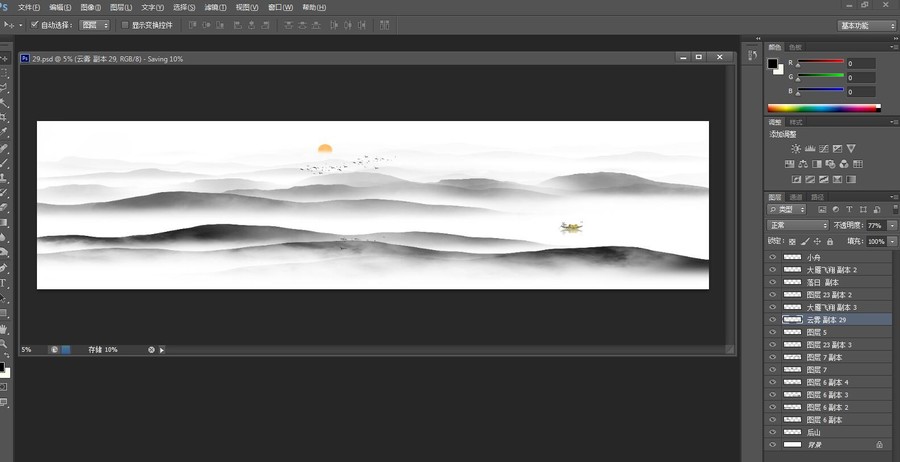Add a Levels adjustment
This screenshot has width=900, height=462.
click(810, 149)
